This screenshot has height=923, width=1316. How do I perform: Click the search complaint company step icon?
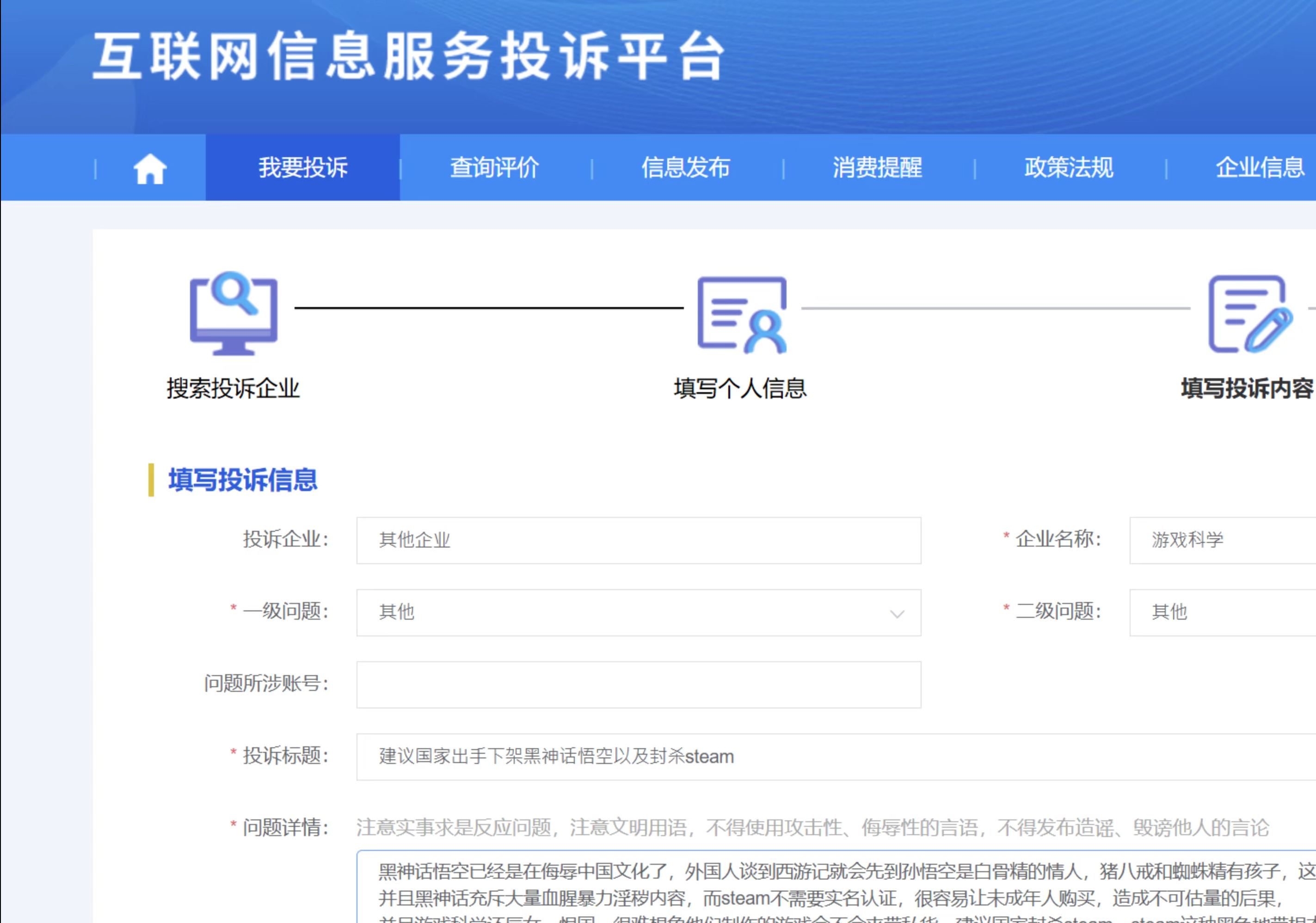tap(234, 313)
